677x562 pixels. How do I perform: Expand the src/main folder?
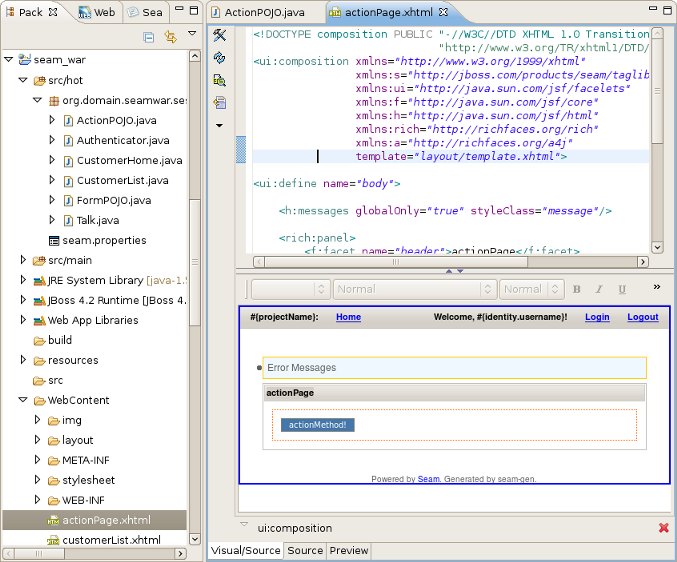tap(24, 260)
